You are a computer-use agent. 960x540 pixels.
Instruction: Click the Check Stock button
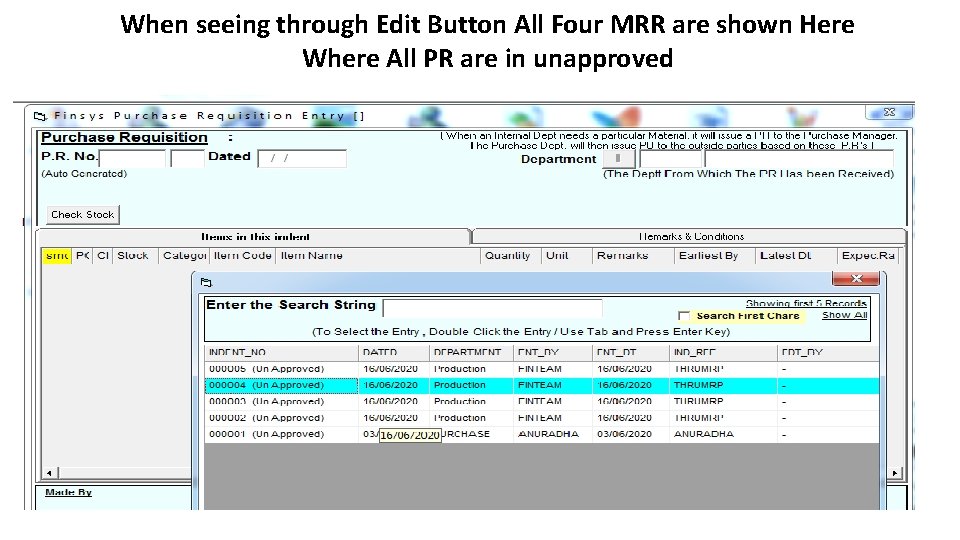(83, 215)
